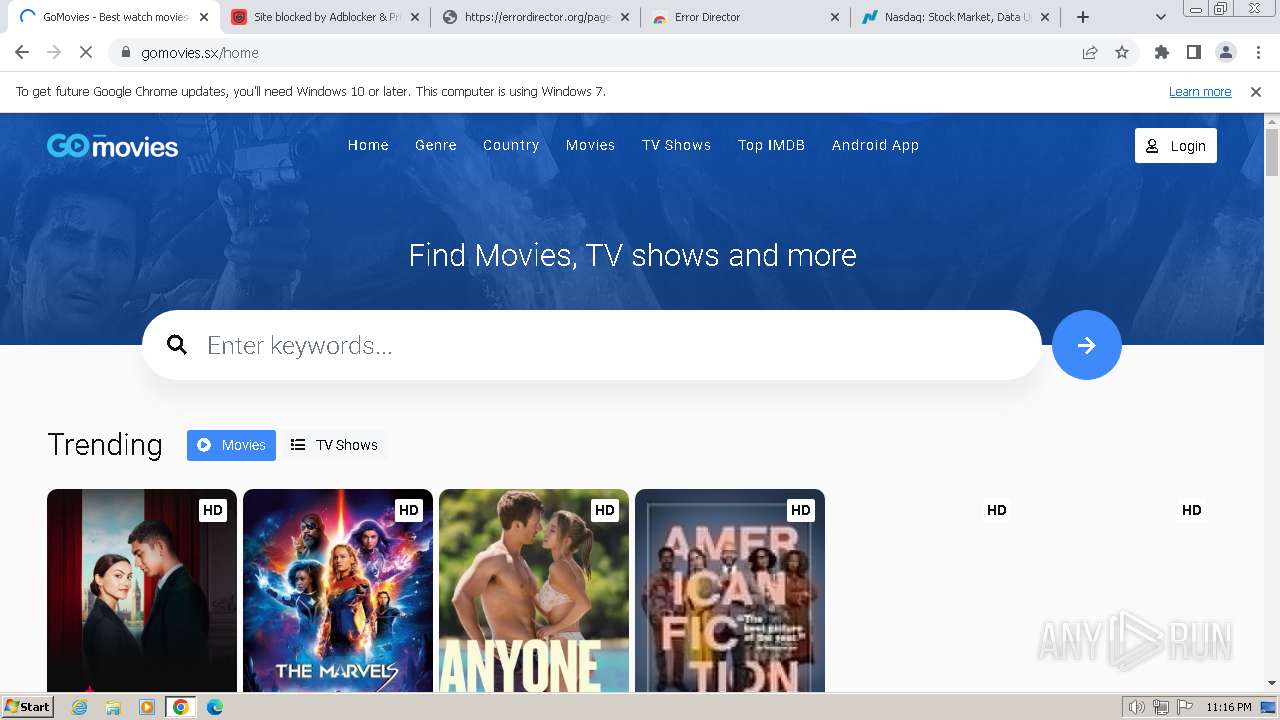The width and height of the screenshot is (1280, 720).
Task: Open a new browser tab
Action: pos(1083,17)
